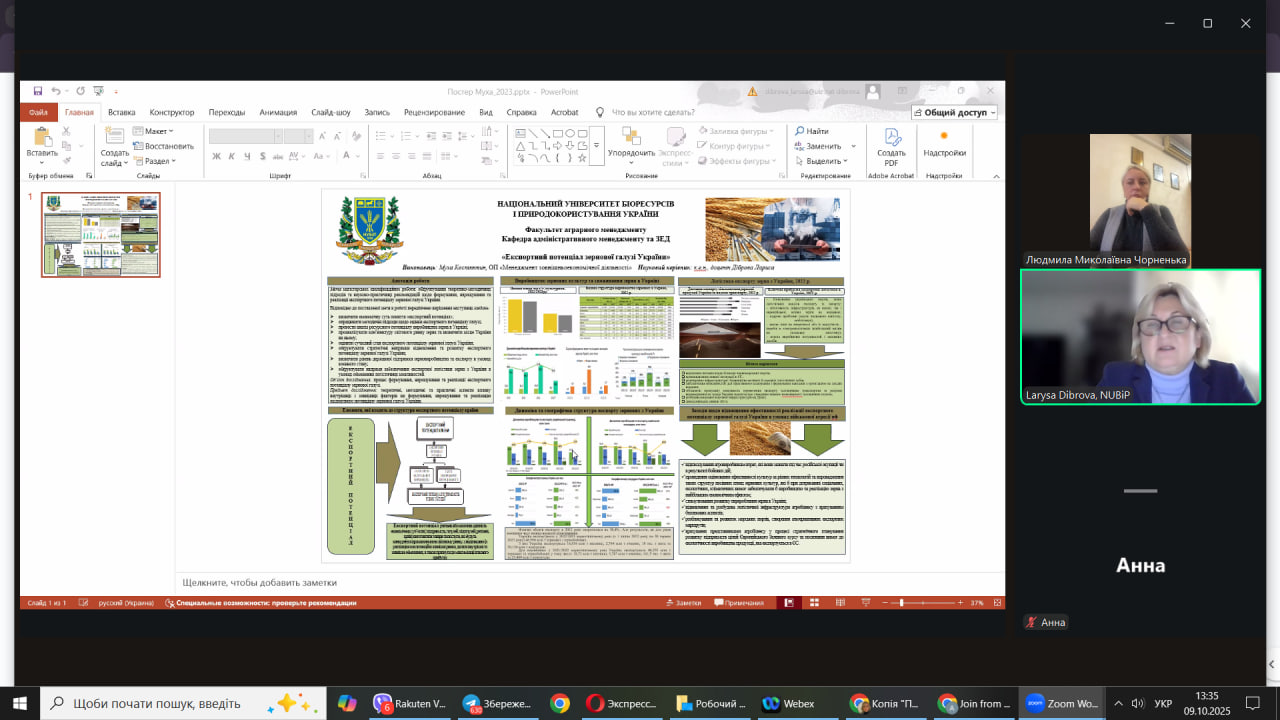Click Примечания in the status bar
Image resolution: width=1280 pixels, height=720 pixels.
738,603
